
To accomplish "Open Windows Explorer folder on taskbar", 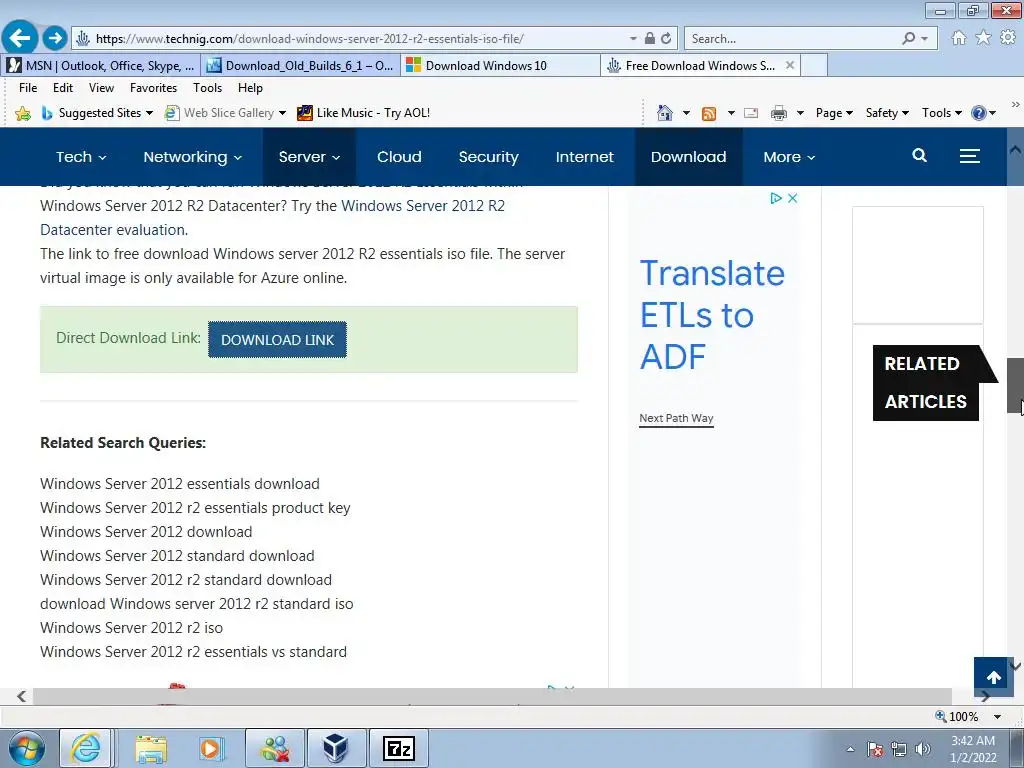I will tap(151, 748).
